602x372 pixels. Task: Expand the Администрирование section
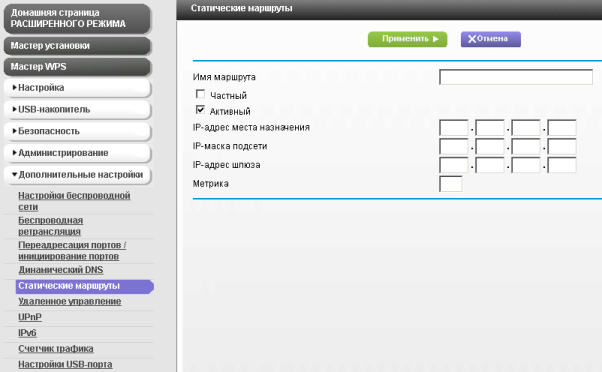tap(77, 153)
